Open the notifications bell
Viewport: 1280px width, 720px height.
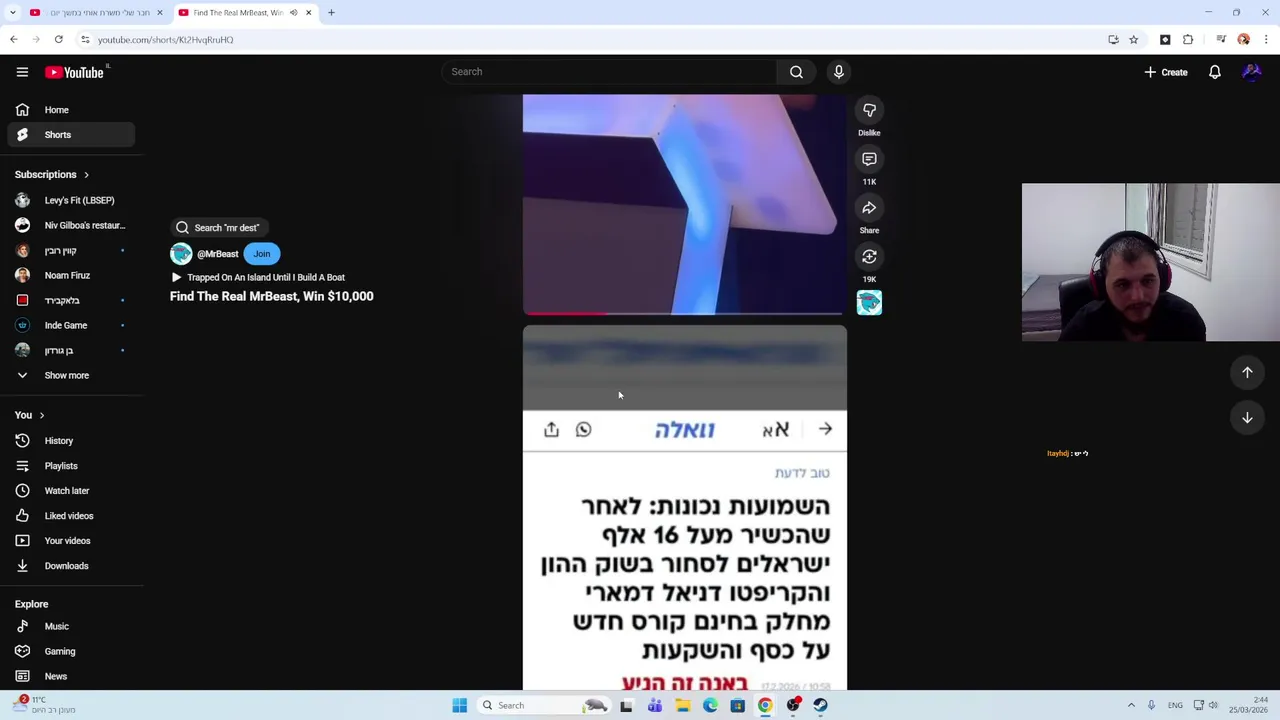(1215, 72)
